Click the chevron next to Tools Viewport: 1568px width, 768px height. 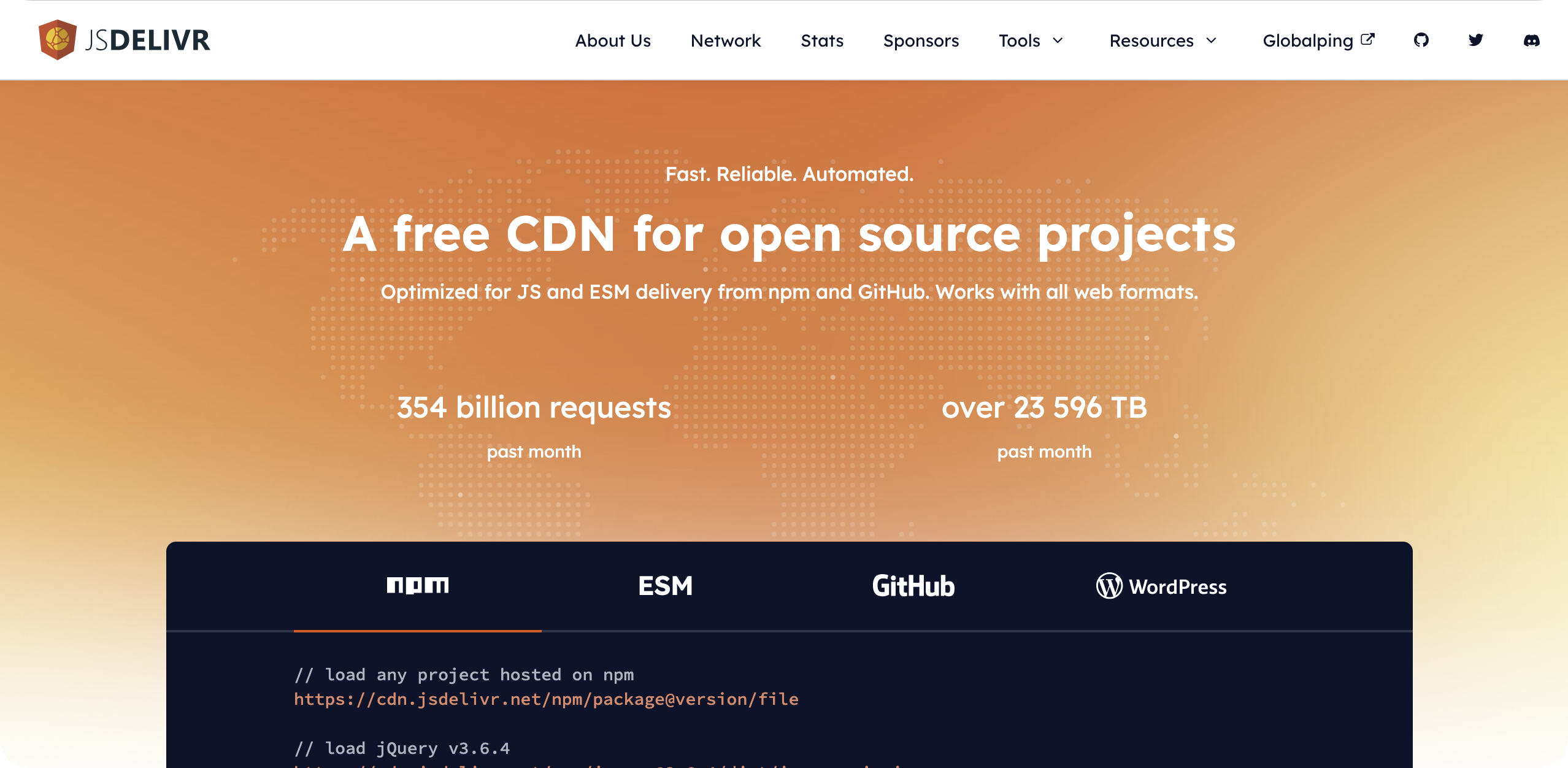[1058, 40]
